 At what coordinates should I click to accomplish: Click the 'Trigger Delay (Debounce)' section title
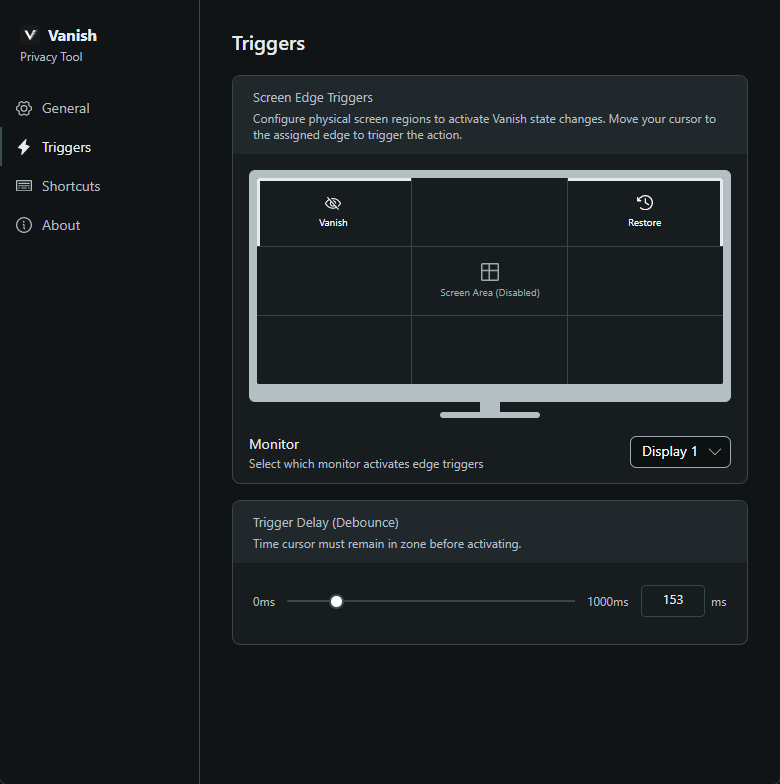326,522
